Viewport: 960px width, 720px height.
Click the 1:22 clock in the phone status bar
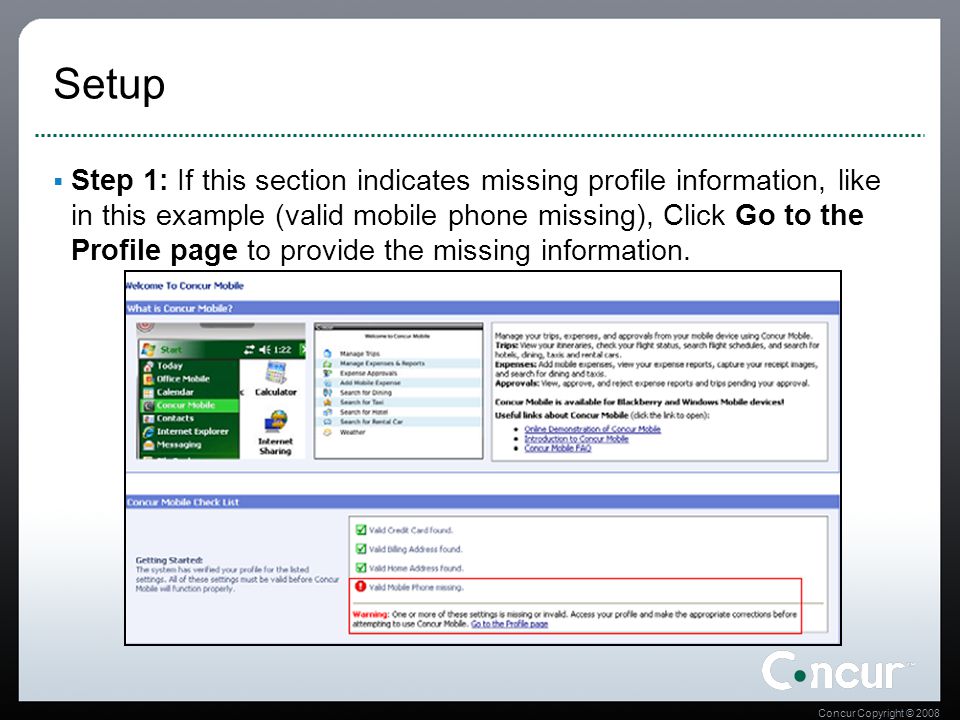point(282,350)
